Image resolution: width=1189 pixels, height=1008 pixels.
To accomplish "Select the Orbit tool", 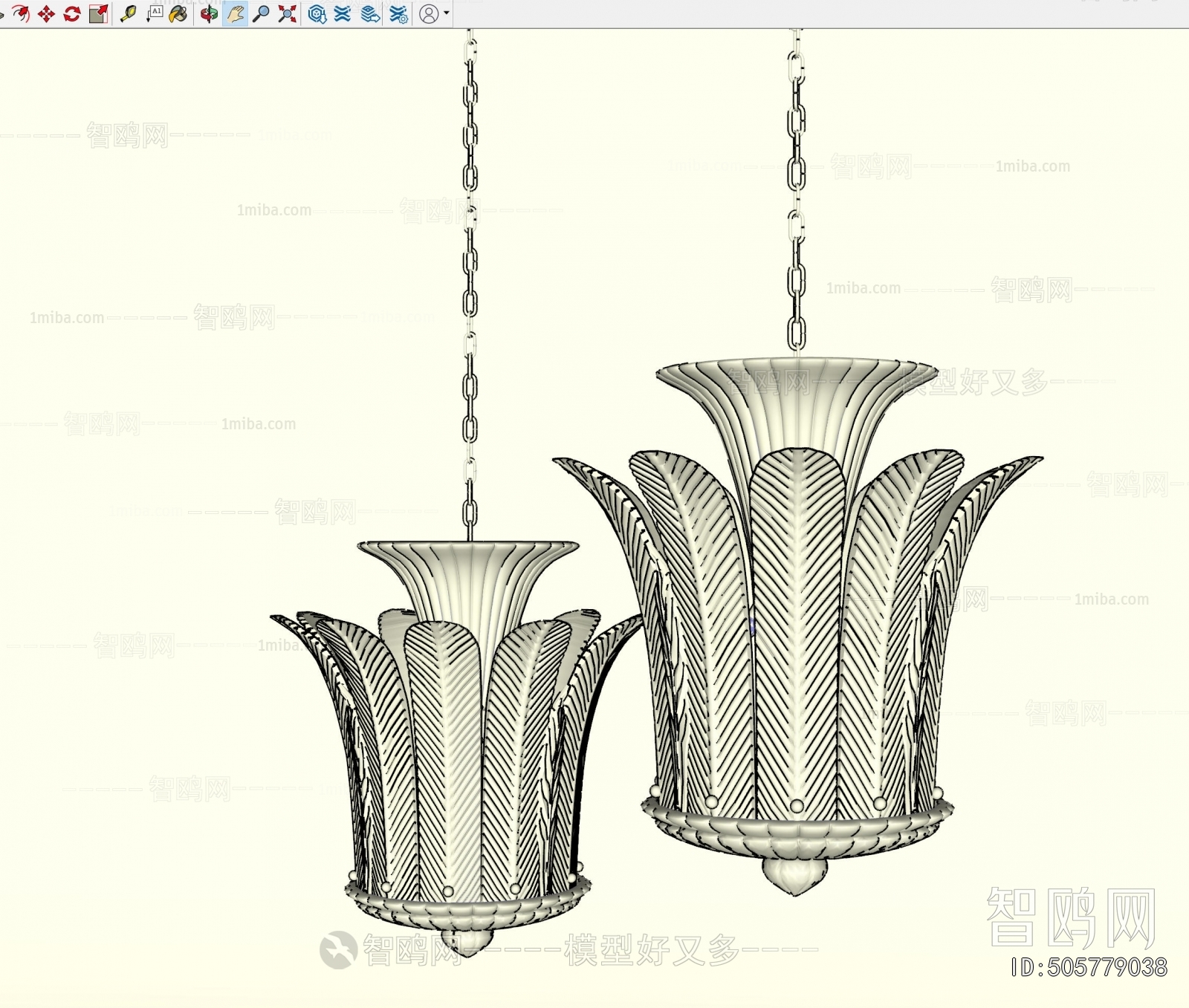I will (x=209, y=13).
